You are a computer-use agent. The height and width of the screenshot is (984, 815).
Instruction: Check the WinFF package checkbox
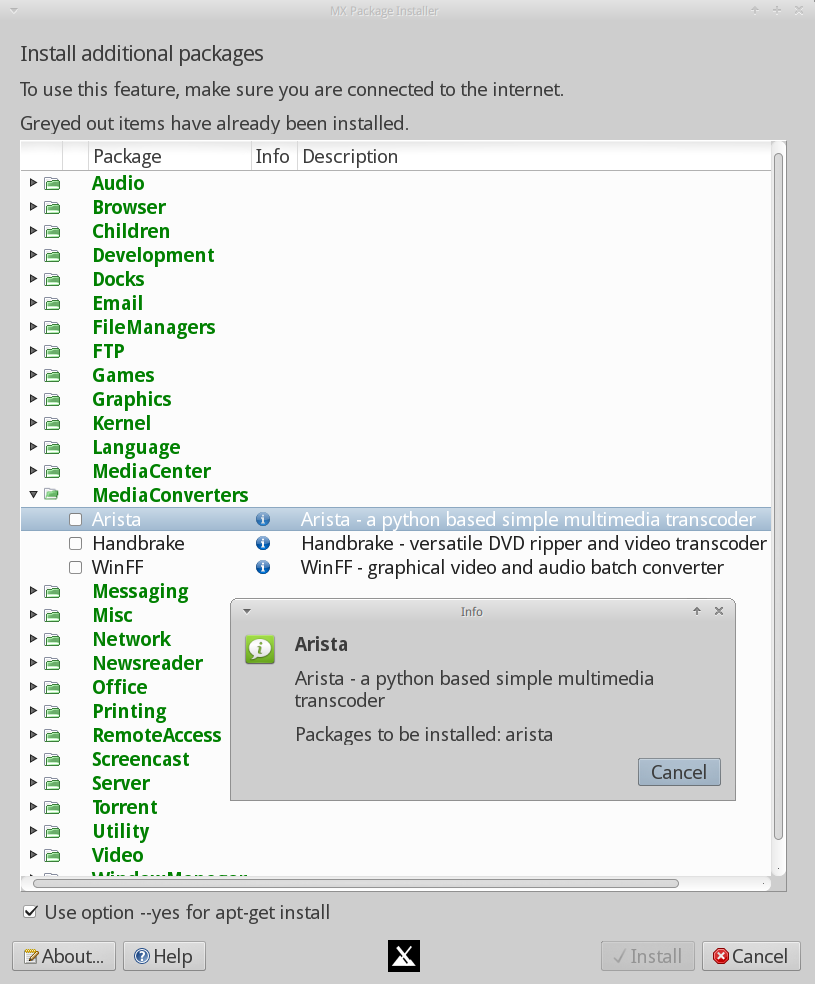point(75,567)
